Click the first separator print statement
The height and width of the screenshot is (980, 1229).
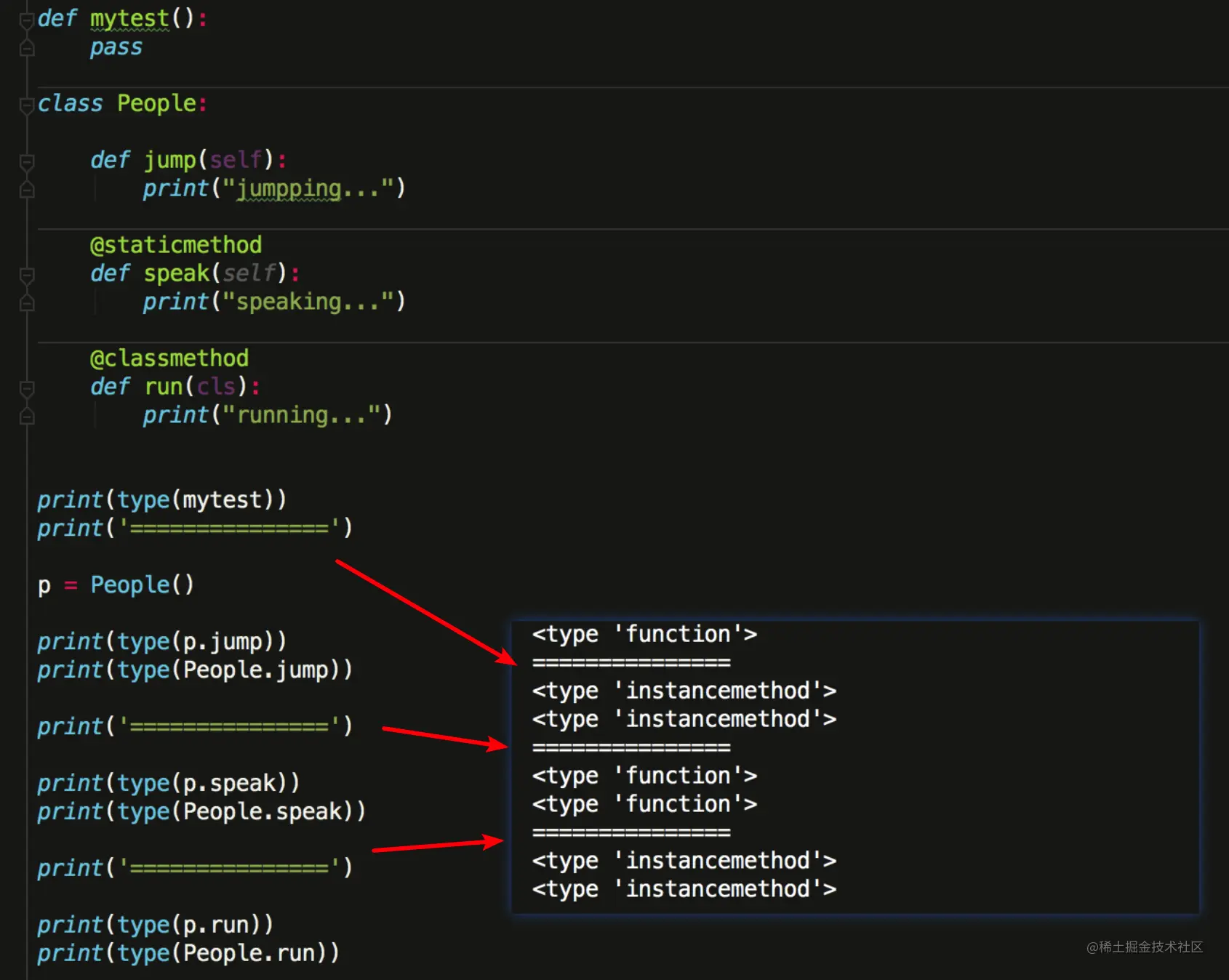pyautogui.click(x=195, y=528)
